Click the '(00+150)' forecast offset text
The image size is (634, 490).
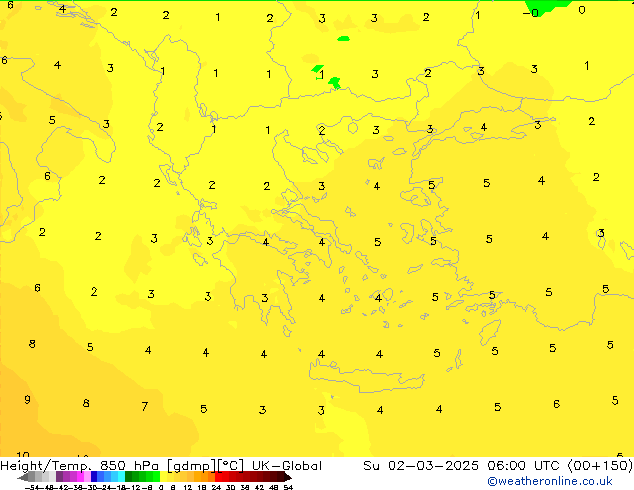click(600, 466)
